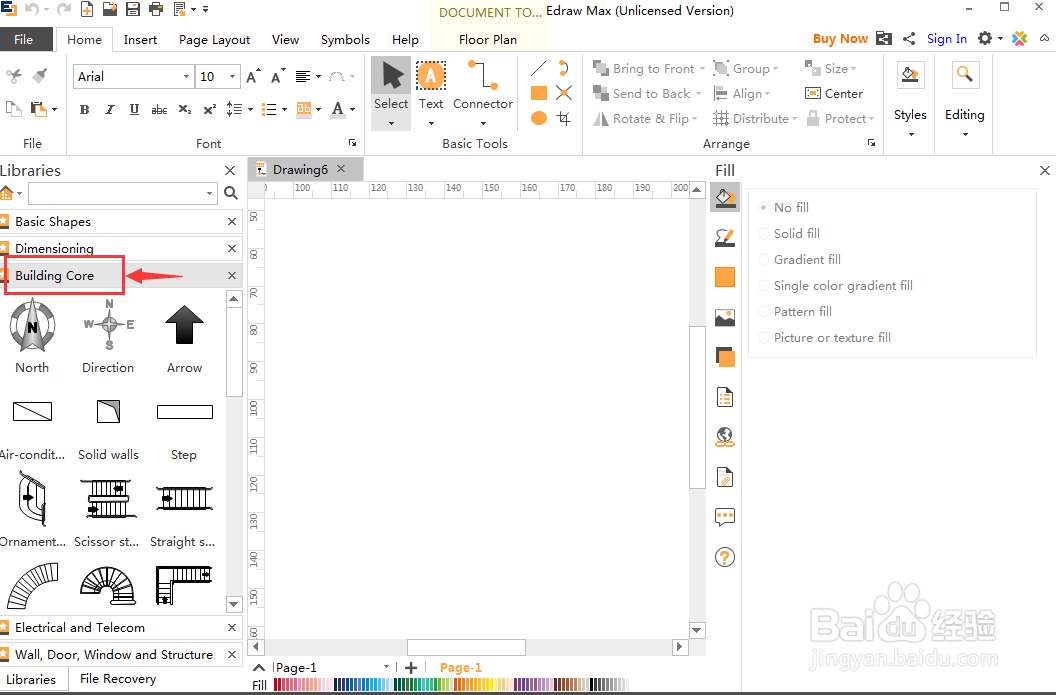Decrease font size with smaller A icon
The height and width of the screenshot is (695, 1056).
277,77
